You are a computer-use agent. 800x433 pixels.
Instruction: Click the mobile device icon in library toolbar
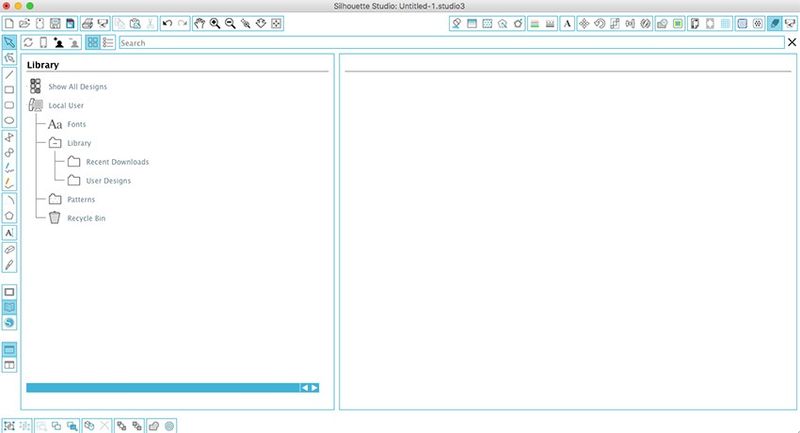43,43
